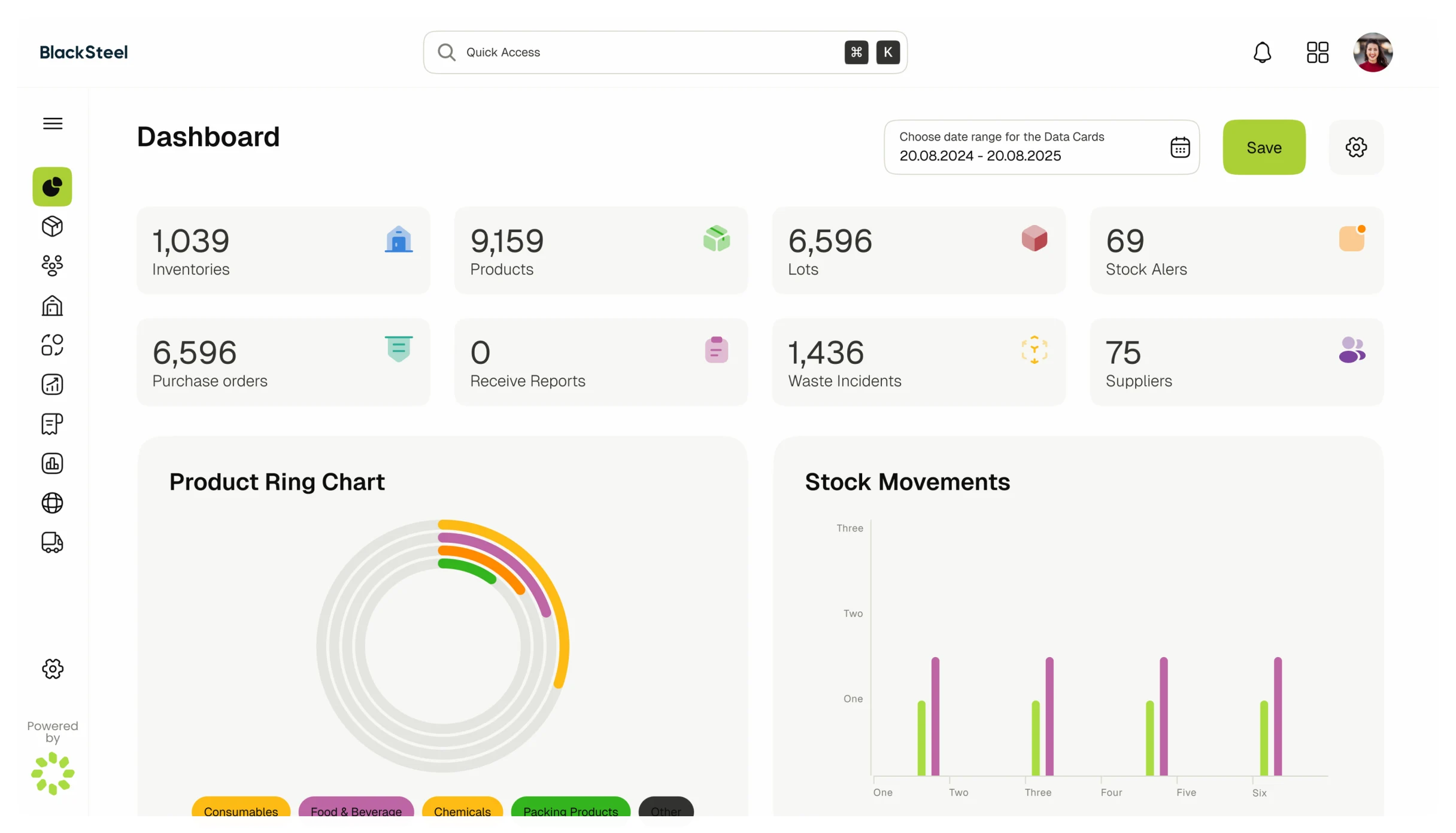Image resolution: width=1456 pixels, height=833 pixels.
Task: Click the red cube icon on Lots card
Action: pos(1035,238)
